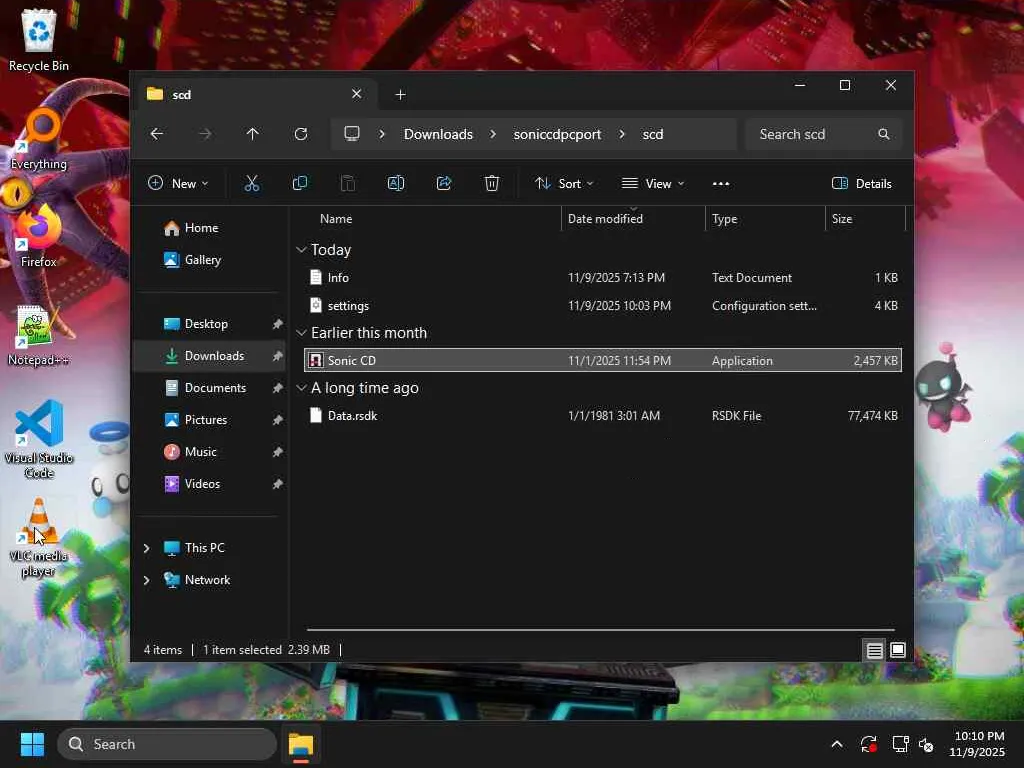This screenshot has width=1024, height=768.
Task: Open the New dropdown menu
Action: point(178,184)
